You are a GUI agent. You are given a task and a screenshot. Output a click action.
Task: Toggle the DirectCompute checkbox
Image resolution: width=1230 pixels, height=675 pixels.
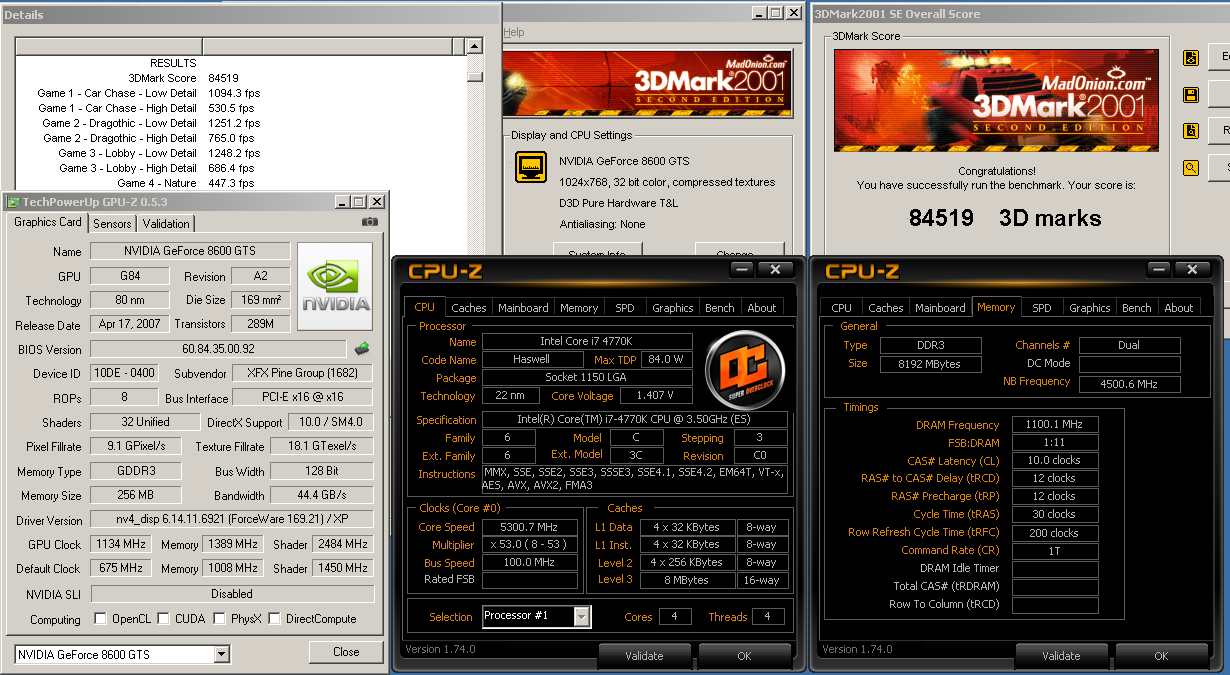click(x=274, y=619)
